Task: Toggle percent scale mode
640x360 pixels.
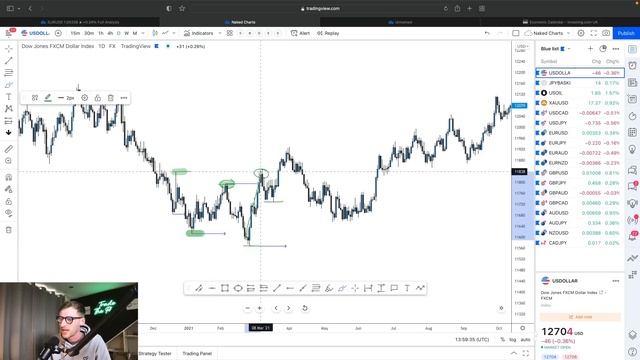Action: coord(502,340)
